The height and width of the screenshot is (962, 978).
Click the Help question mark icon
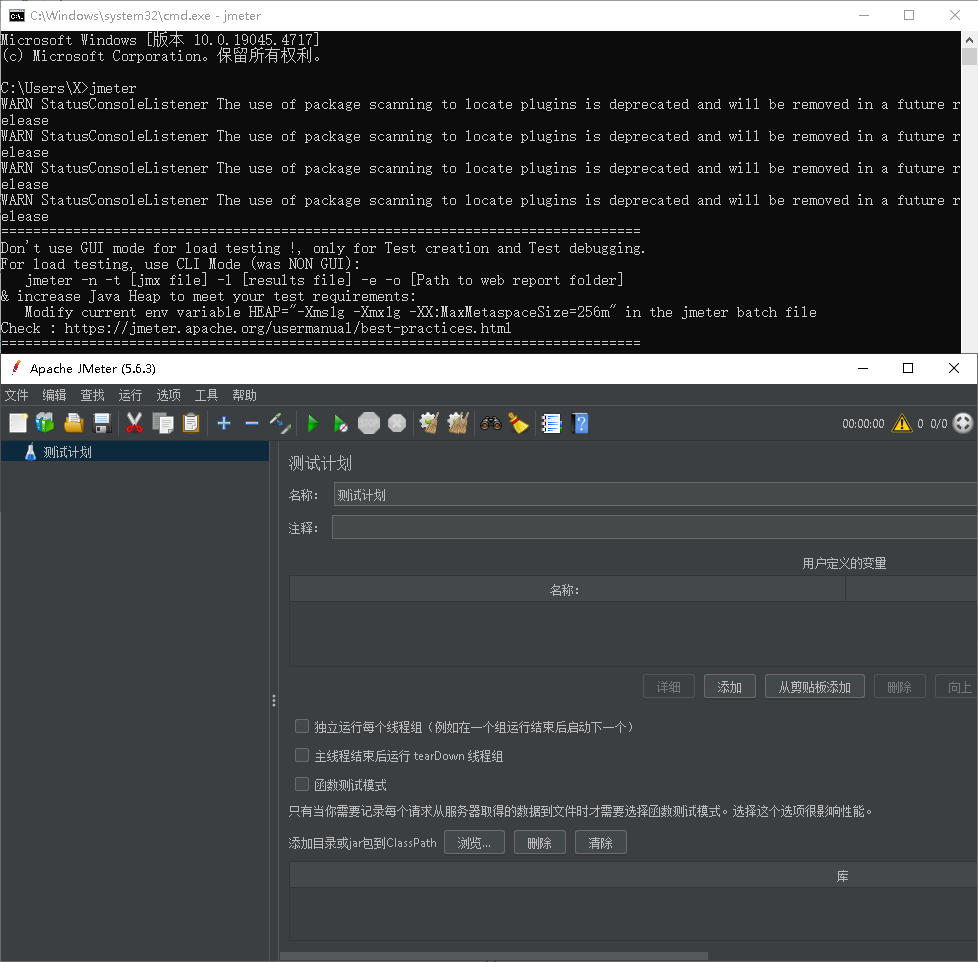point(580,424)
